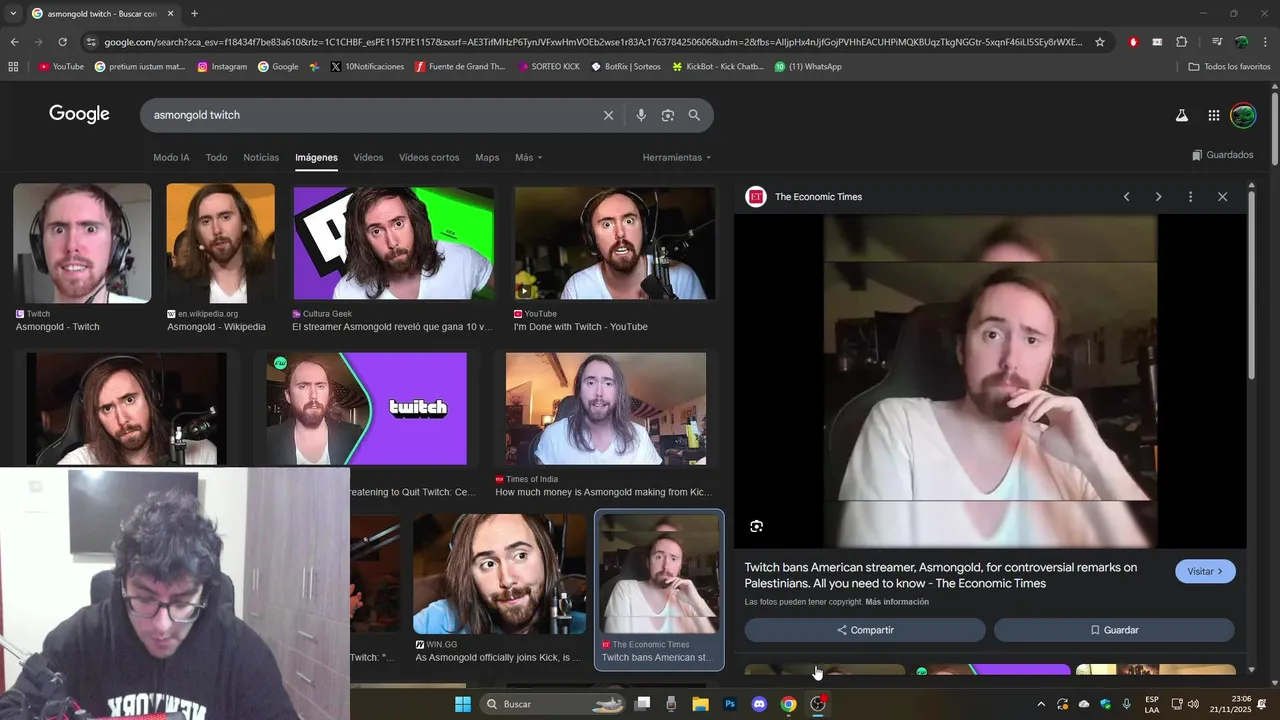Viewport: 1280px width, 720px height.
Task: Close the image preview panel
Action: pos(1222,197)
